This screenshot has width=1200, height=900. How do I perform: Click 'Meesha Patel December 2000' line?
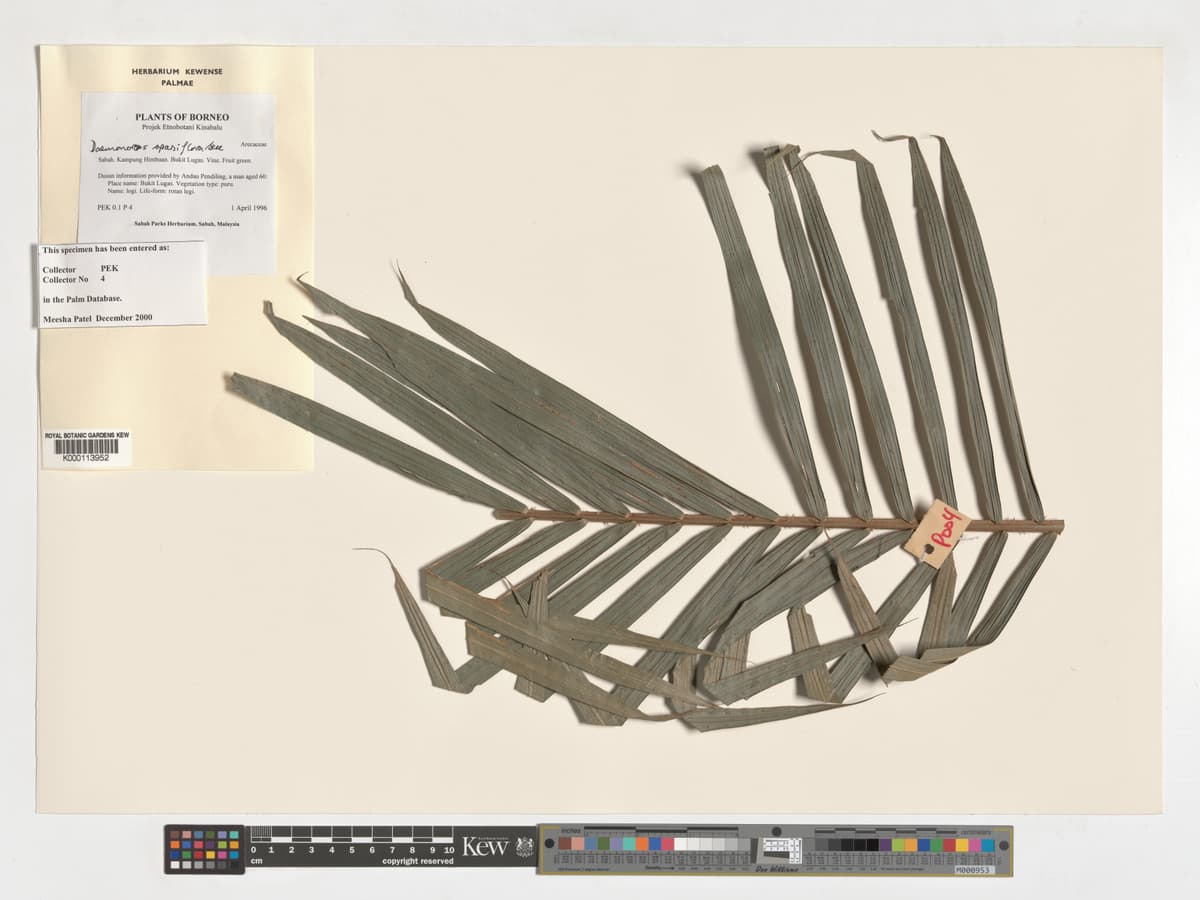[x=98, y=318]
